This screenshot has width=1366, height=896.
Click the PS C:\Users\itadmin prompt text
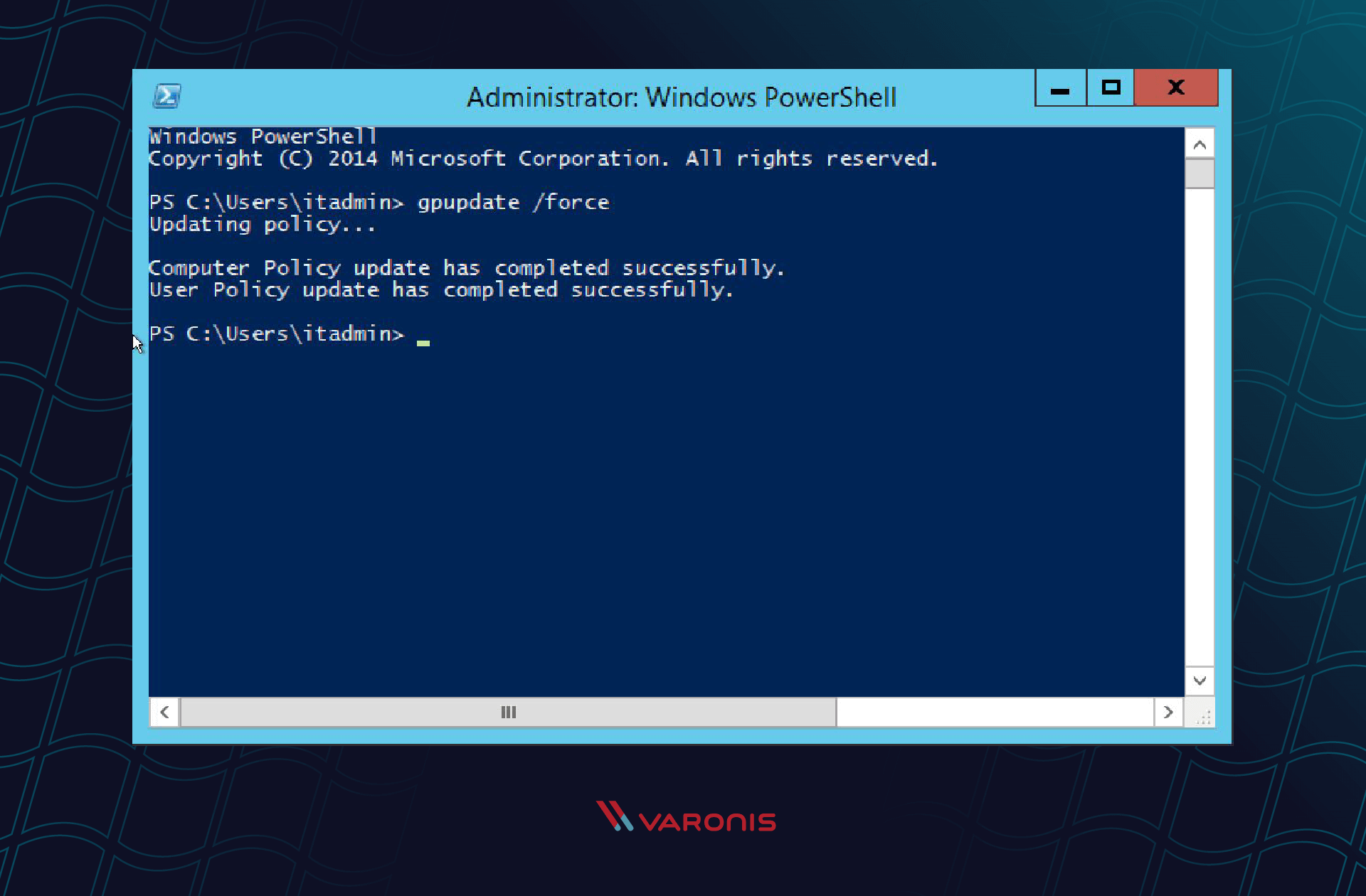[x=275, y=334]
